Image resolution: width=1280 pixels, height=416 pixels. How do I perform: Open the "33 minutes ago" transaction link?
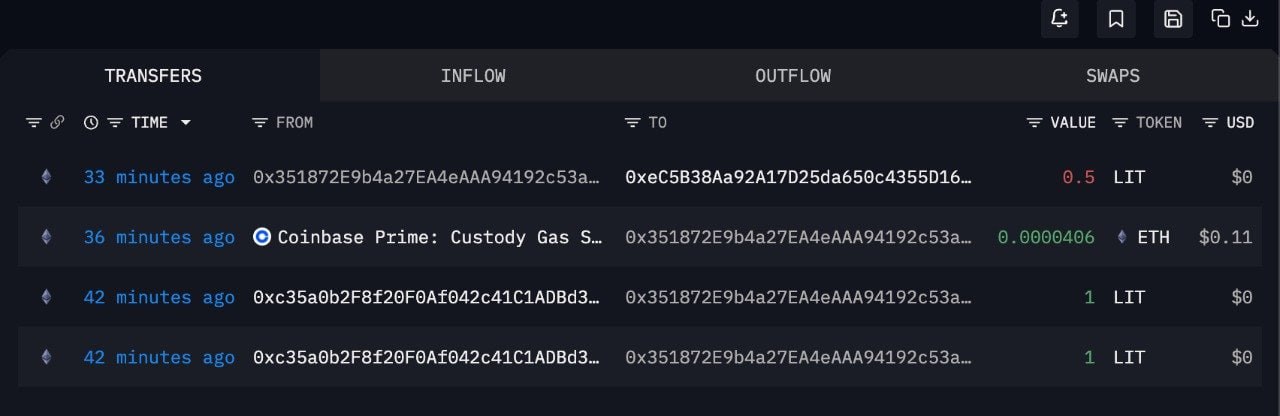[x=159, y=177]
